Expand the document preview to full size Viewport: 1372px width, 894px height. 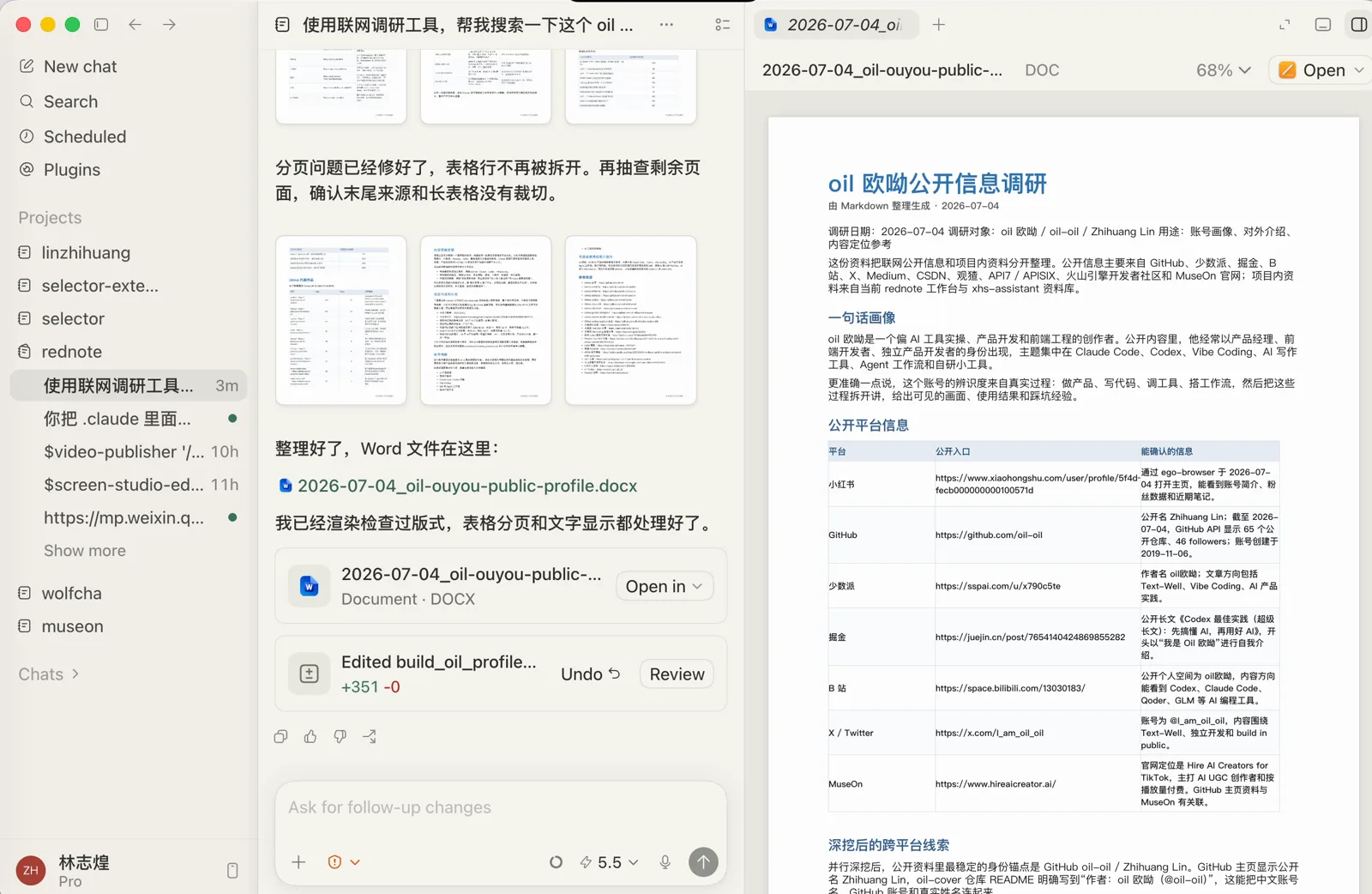(1285, 25)
